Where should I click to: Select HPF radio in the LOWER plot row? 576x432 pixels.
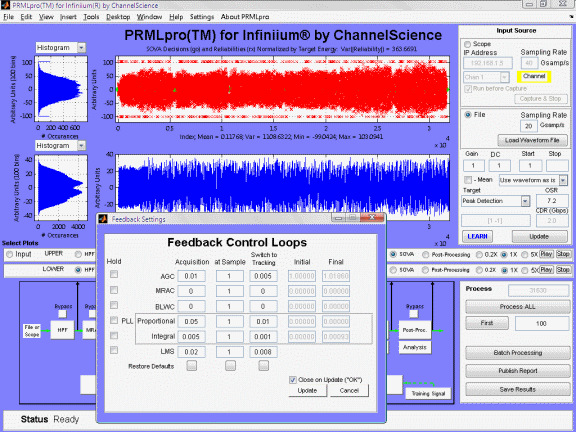coord(78,270)
